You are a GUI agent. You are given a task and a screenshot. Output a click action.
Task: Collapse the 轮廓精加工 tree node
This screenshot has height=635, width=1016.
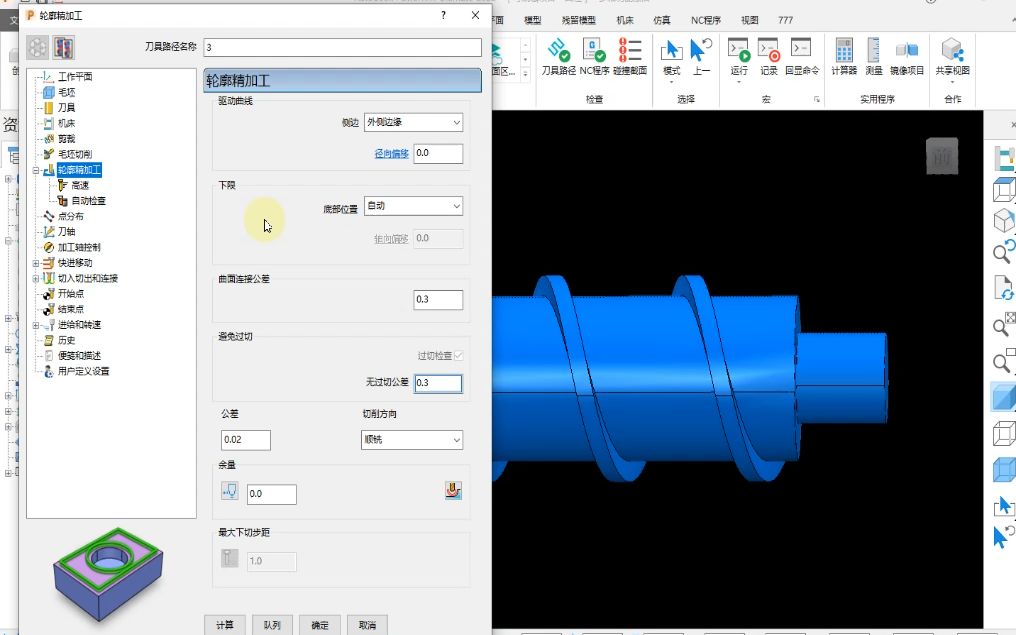[36, 170]
